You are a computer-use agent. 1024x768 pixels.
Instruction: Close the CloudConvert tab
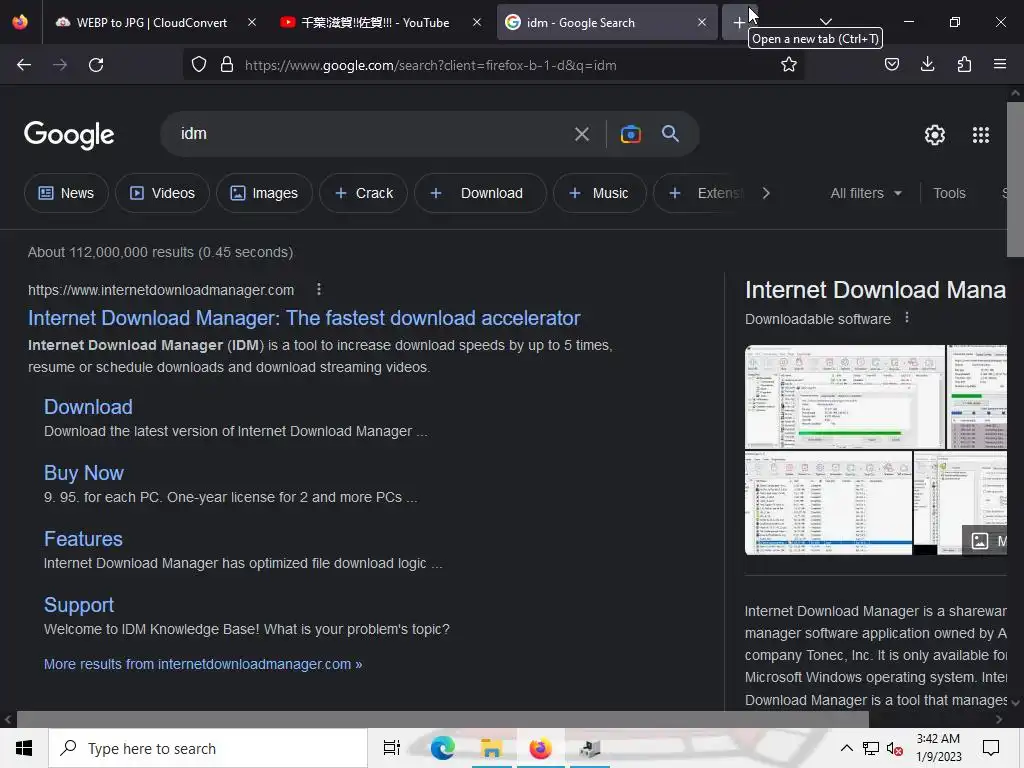click(x=251, y=22)
